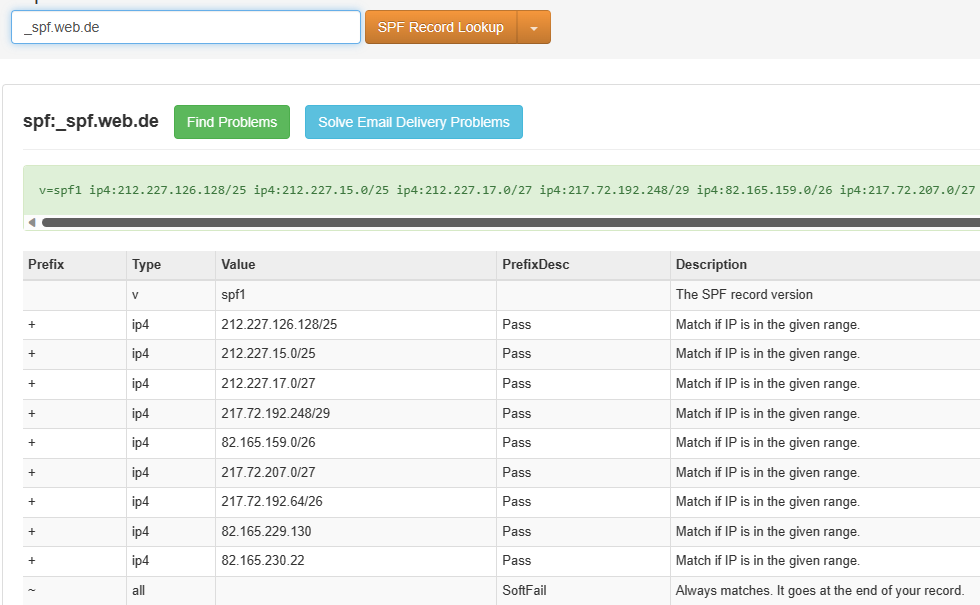
Task: Click the horizontal scrollbar of the SPF record
Action: pyautogui.click(x=510, y=222)
